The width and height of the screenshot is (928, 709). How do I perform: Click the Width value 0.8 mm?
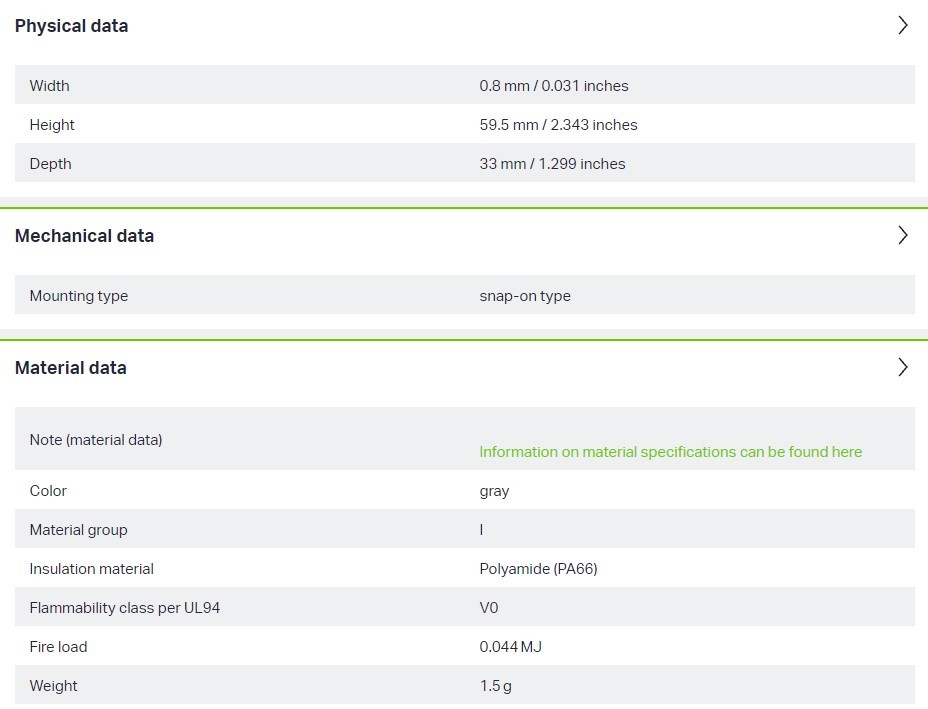tap(553, 86)
